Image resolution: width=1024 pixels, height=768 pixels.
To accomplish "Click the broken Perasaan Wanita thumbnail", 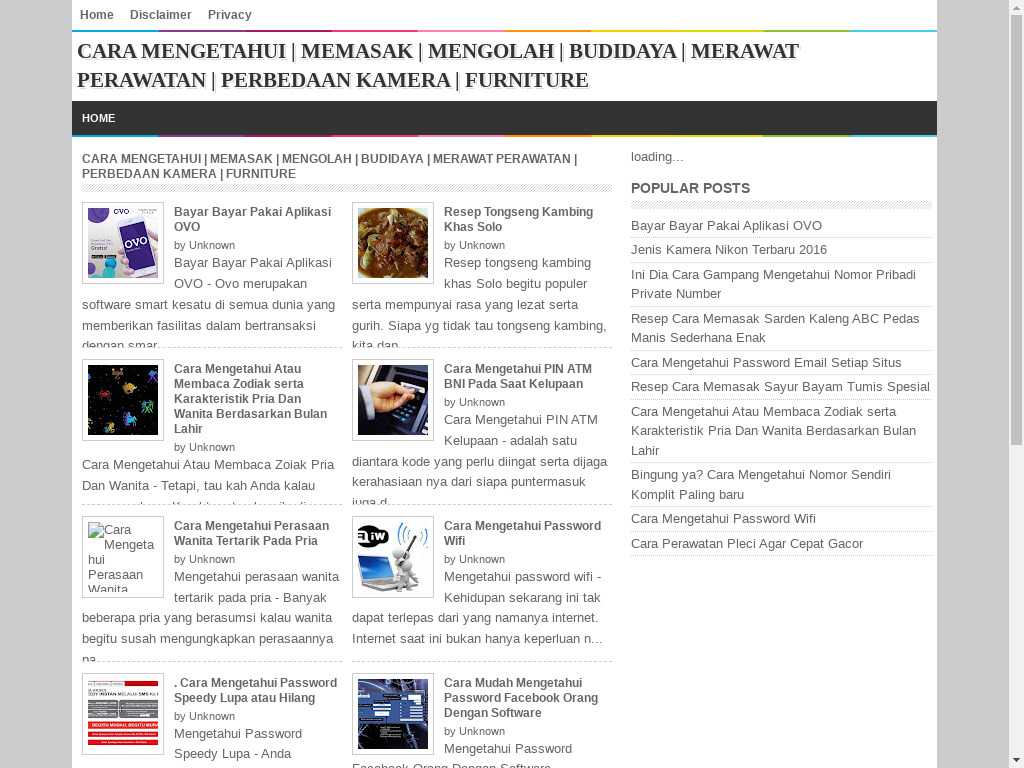I will [x=122, y=557].
